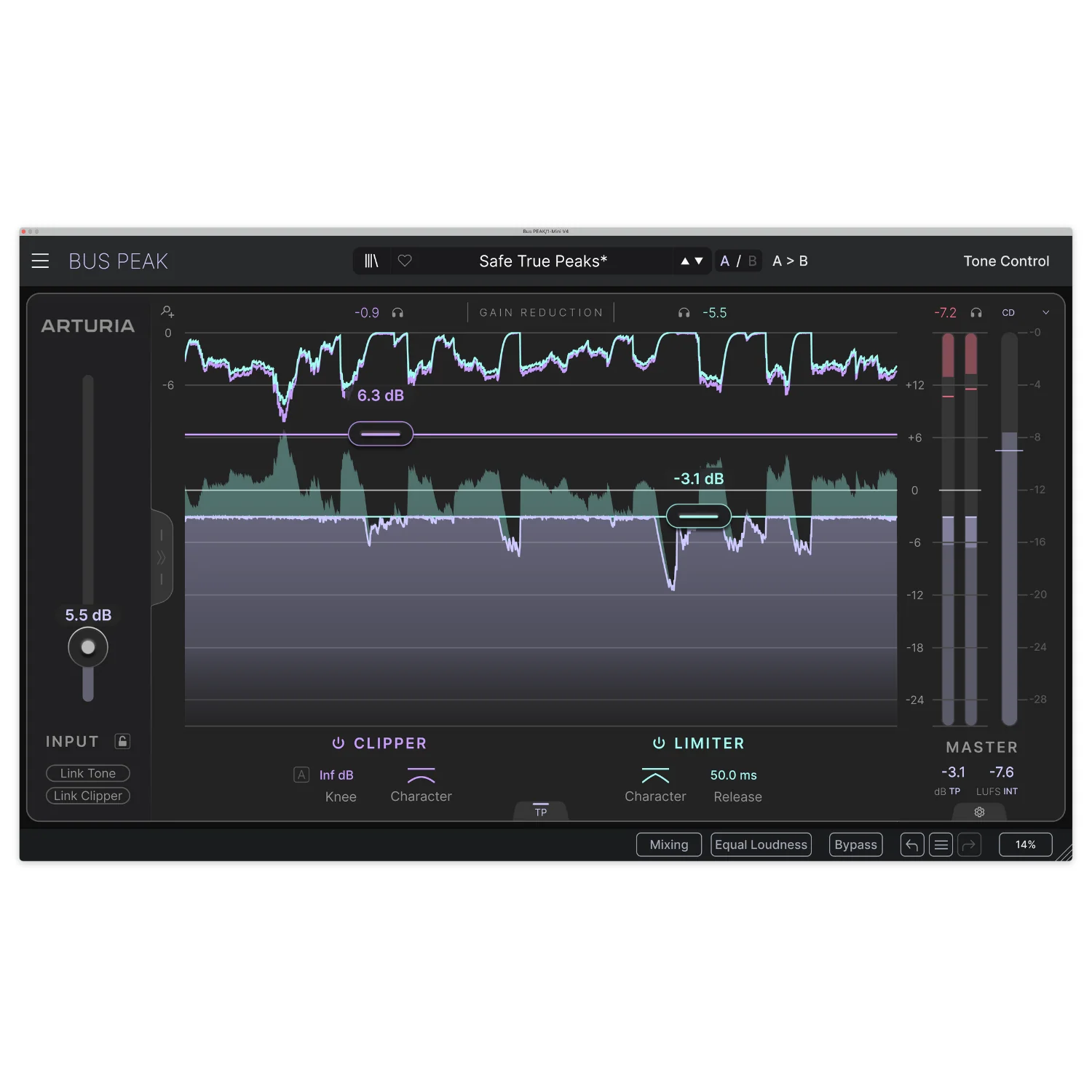Listen to limiter delta with headphone icon
Viewport: 1092px width, 1092px height.
[x=684, y=312]
